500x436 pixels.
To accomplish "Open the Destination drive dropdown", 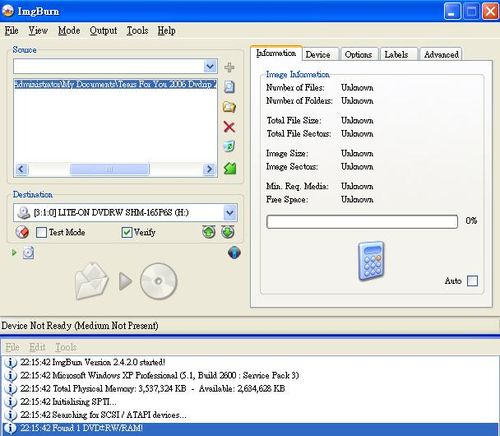I will [230, 213].
